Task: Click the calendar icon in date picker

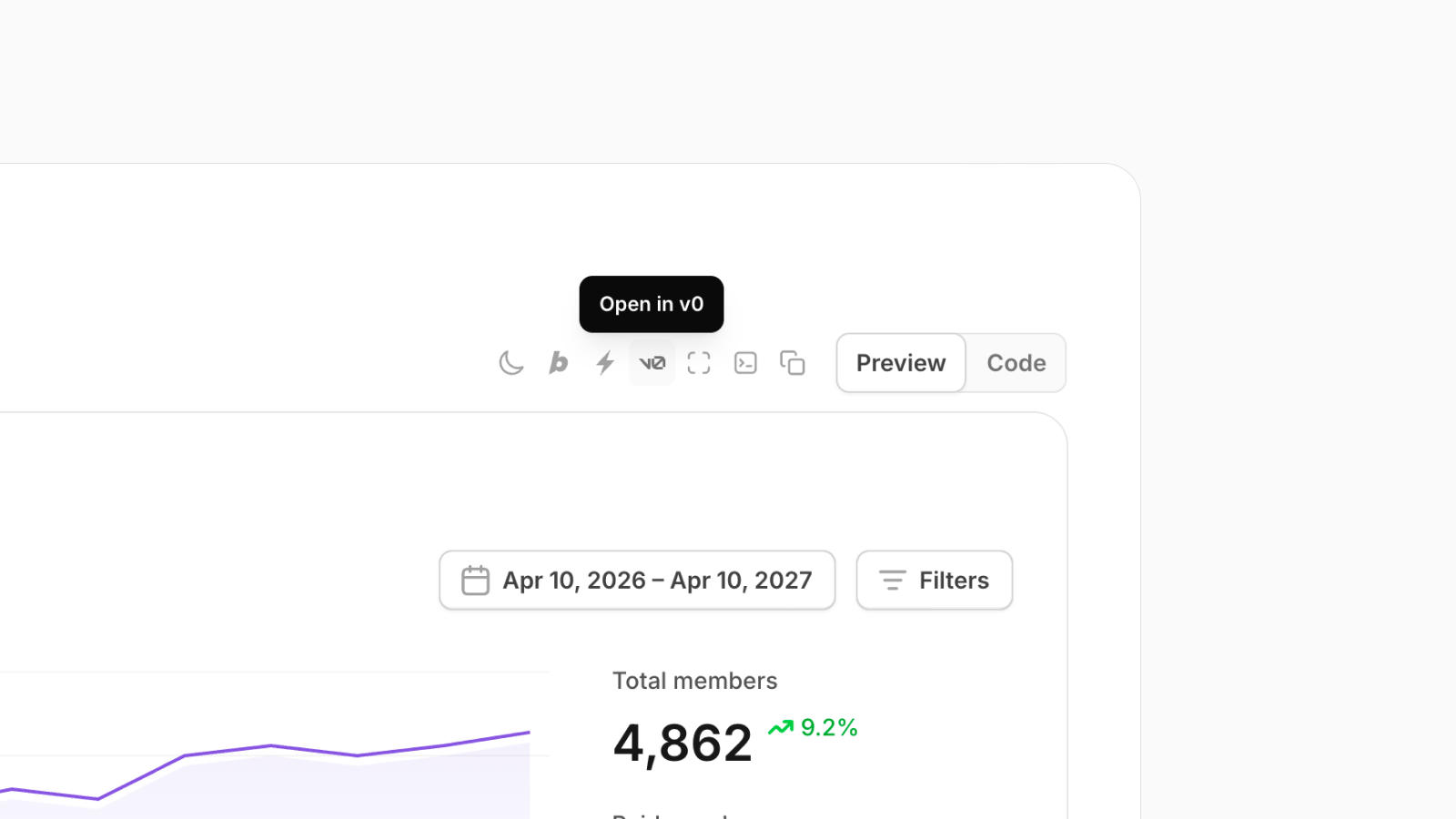Action: (x=475, y=581)
